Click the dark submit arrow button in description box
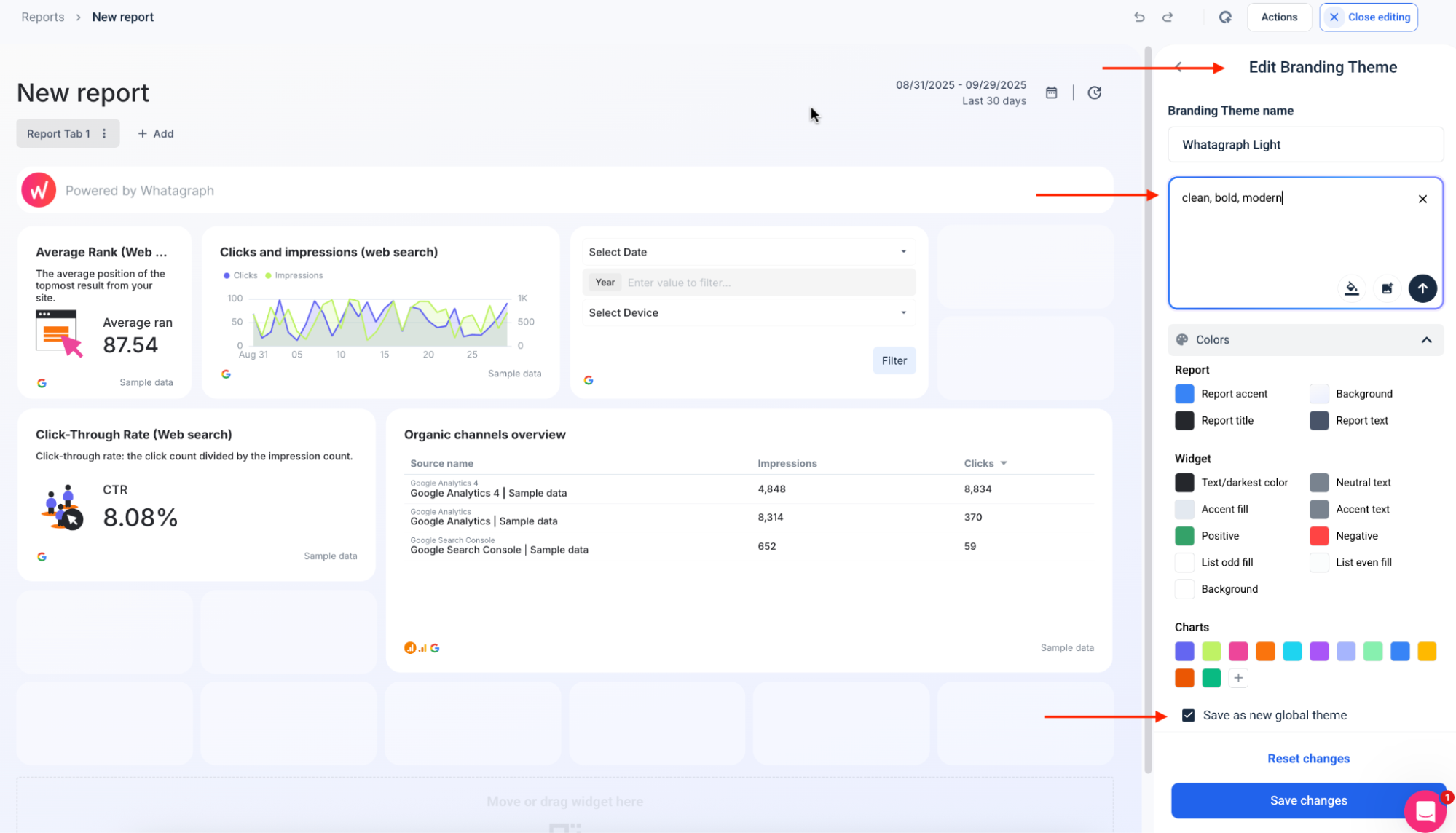Viewport: 1456px width, 833px height. [1422, 288]
